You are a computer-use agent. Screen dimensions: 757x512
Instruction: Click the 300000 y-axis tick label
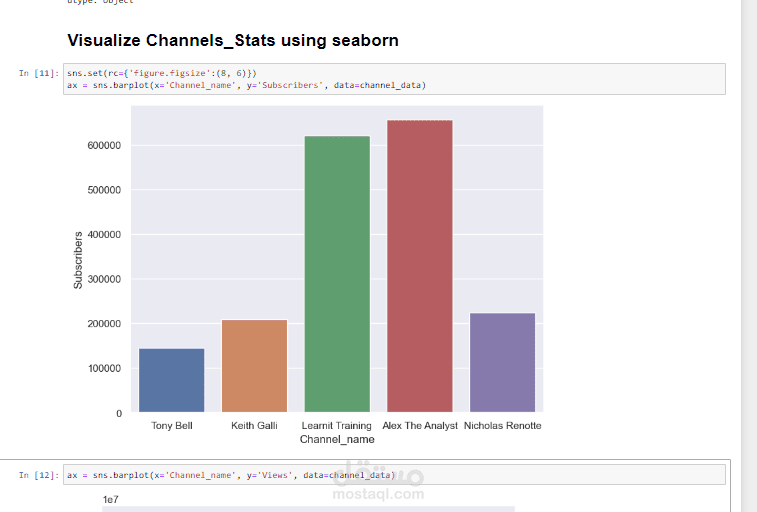[104, 279]
